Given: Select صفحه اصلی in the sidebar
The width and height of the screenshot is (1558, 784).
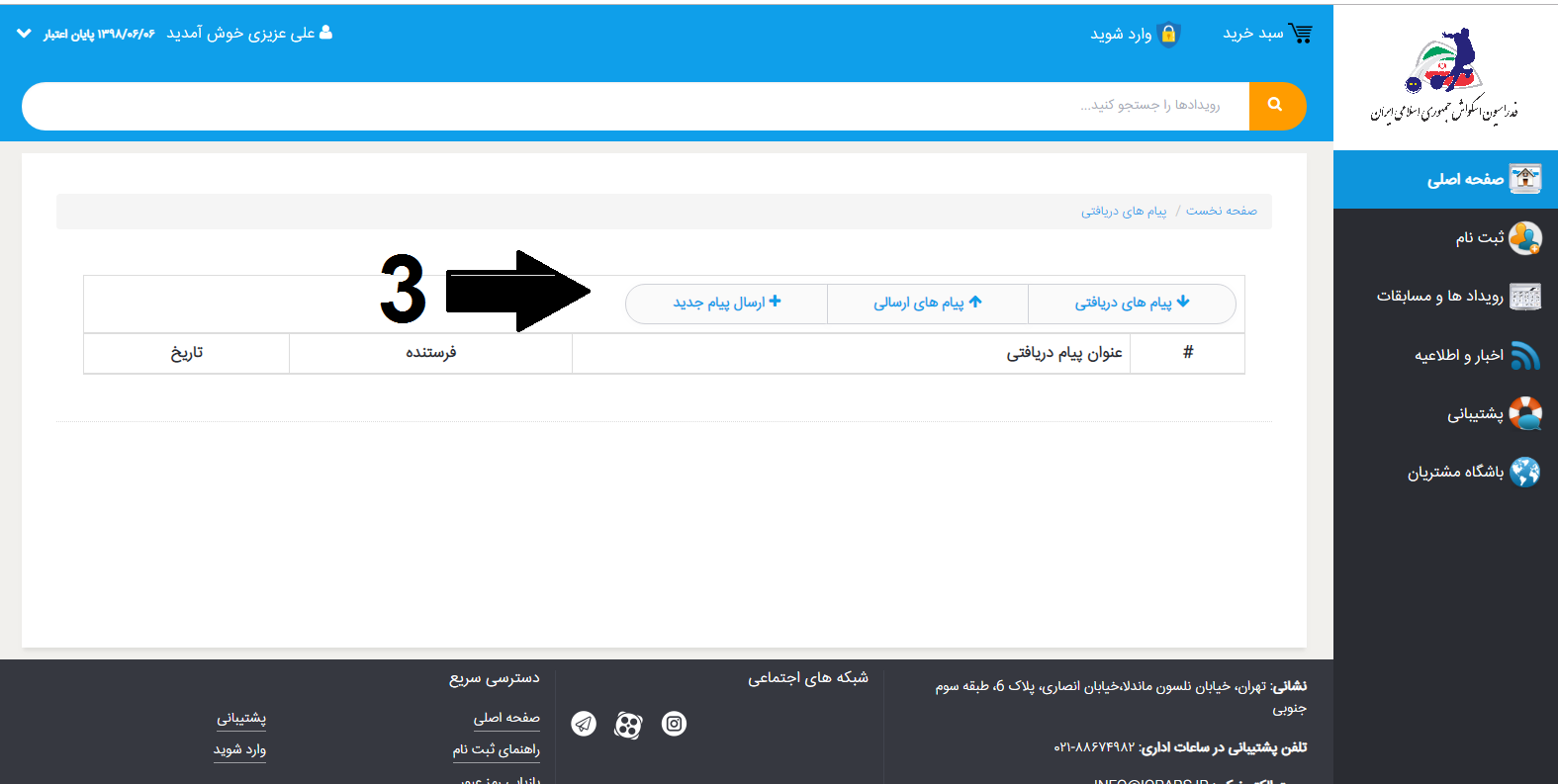Looking at the screenshot, I should pos(1464,179).
